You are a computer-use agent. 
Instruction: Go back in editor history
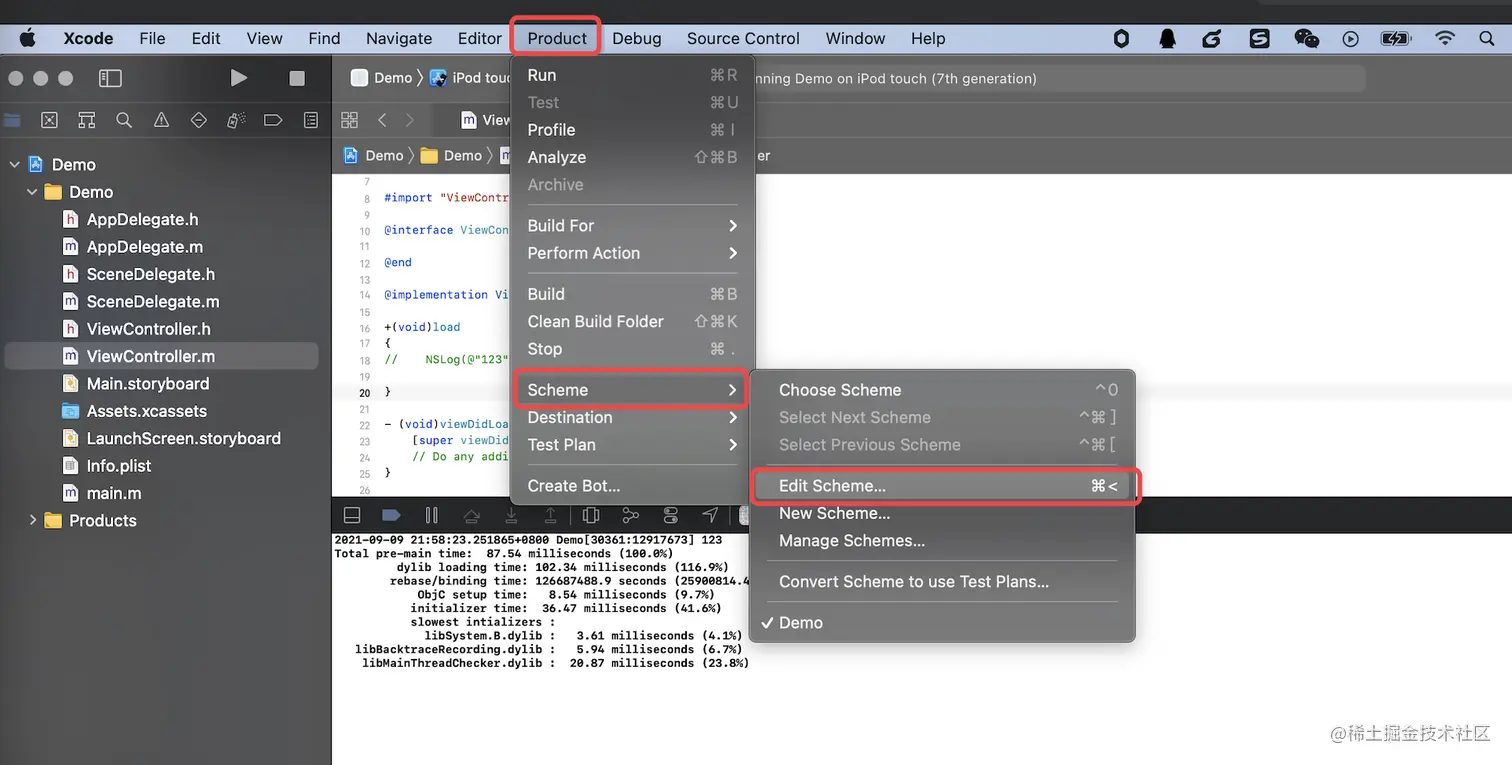click(382, 120)
